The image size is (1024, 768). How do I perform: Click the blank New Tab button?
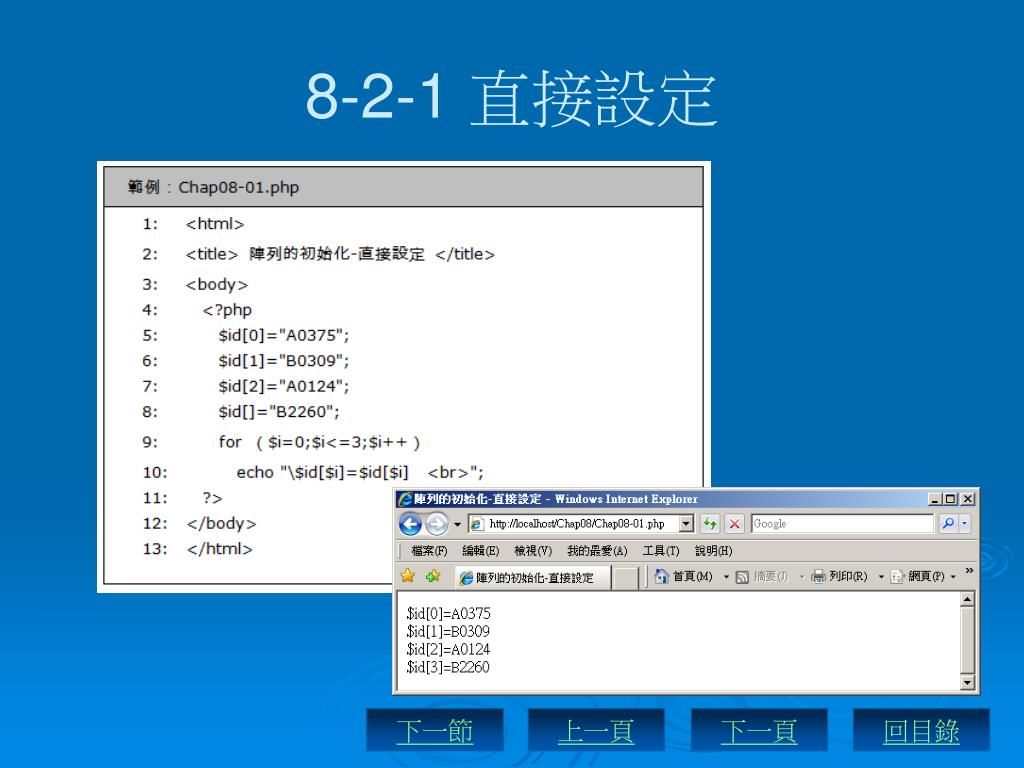point(626,578)
